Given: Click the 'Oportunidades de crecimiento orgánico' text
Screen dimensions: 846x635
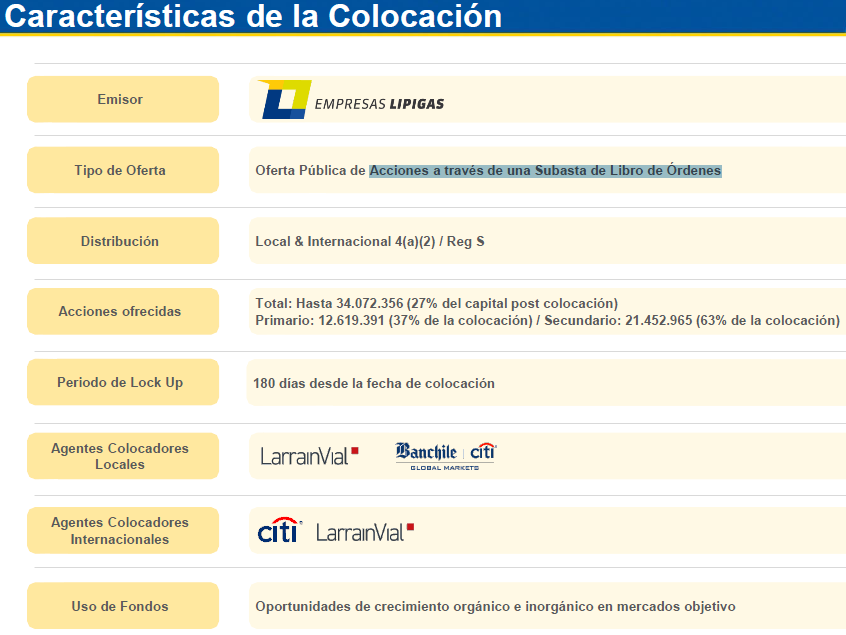Looking at the screenshot, I should pyautogui.click(x=495, y=606).
